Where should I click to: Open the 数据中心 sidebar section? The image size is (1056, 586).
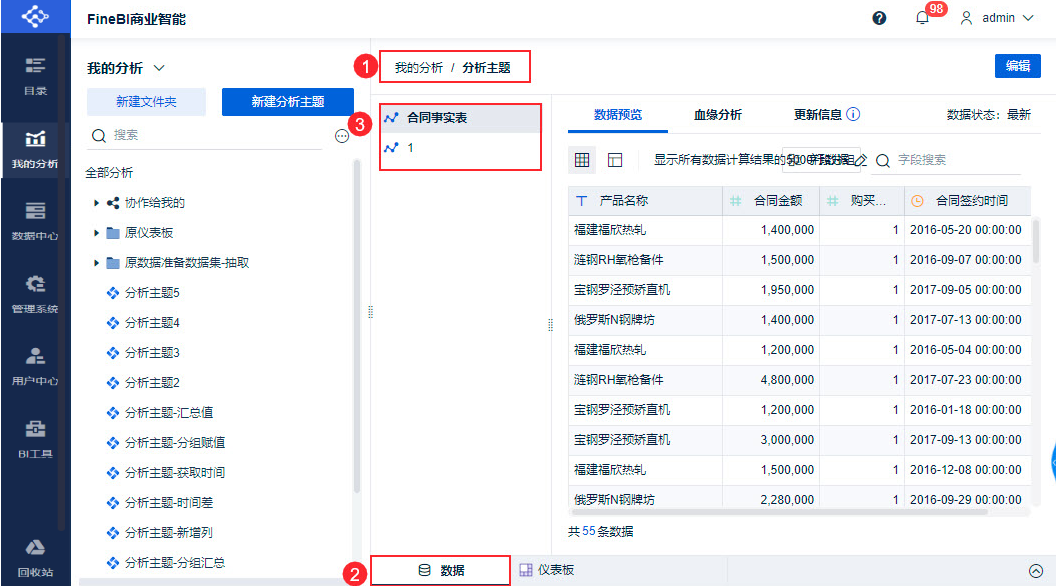pyautogui.click(x=35, y=222)
